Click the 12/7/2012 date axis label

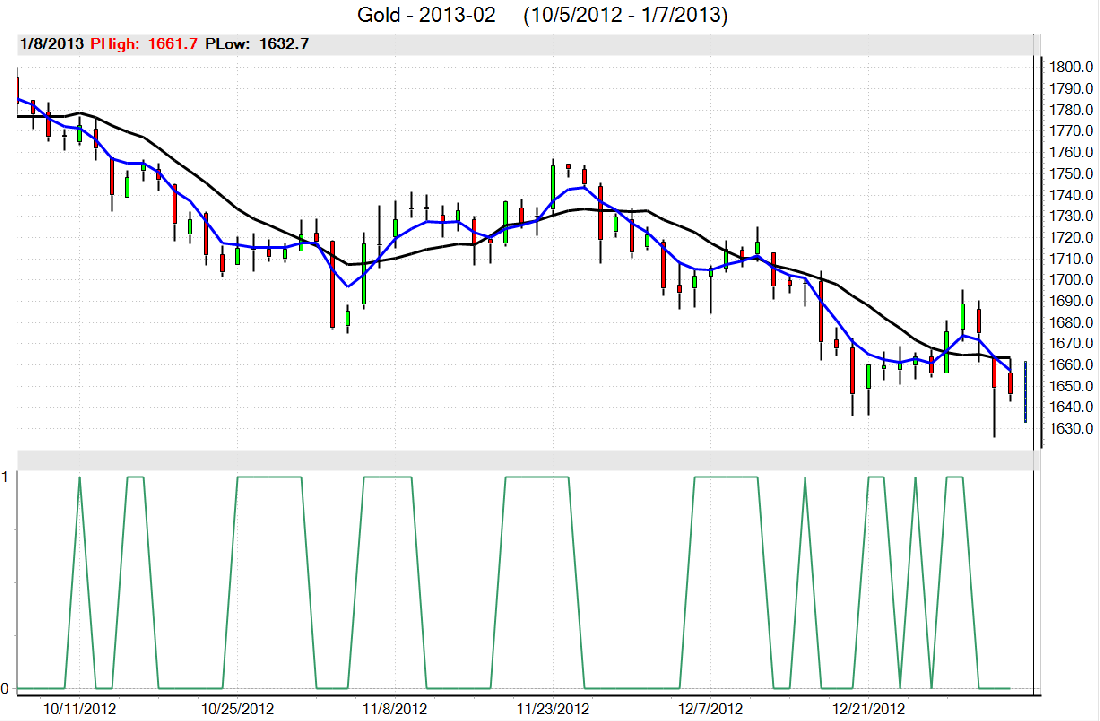click(x=709, y=708)
